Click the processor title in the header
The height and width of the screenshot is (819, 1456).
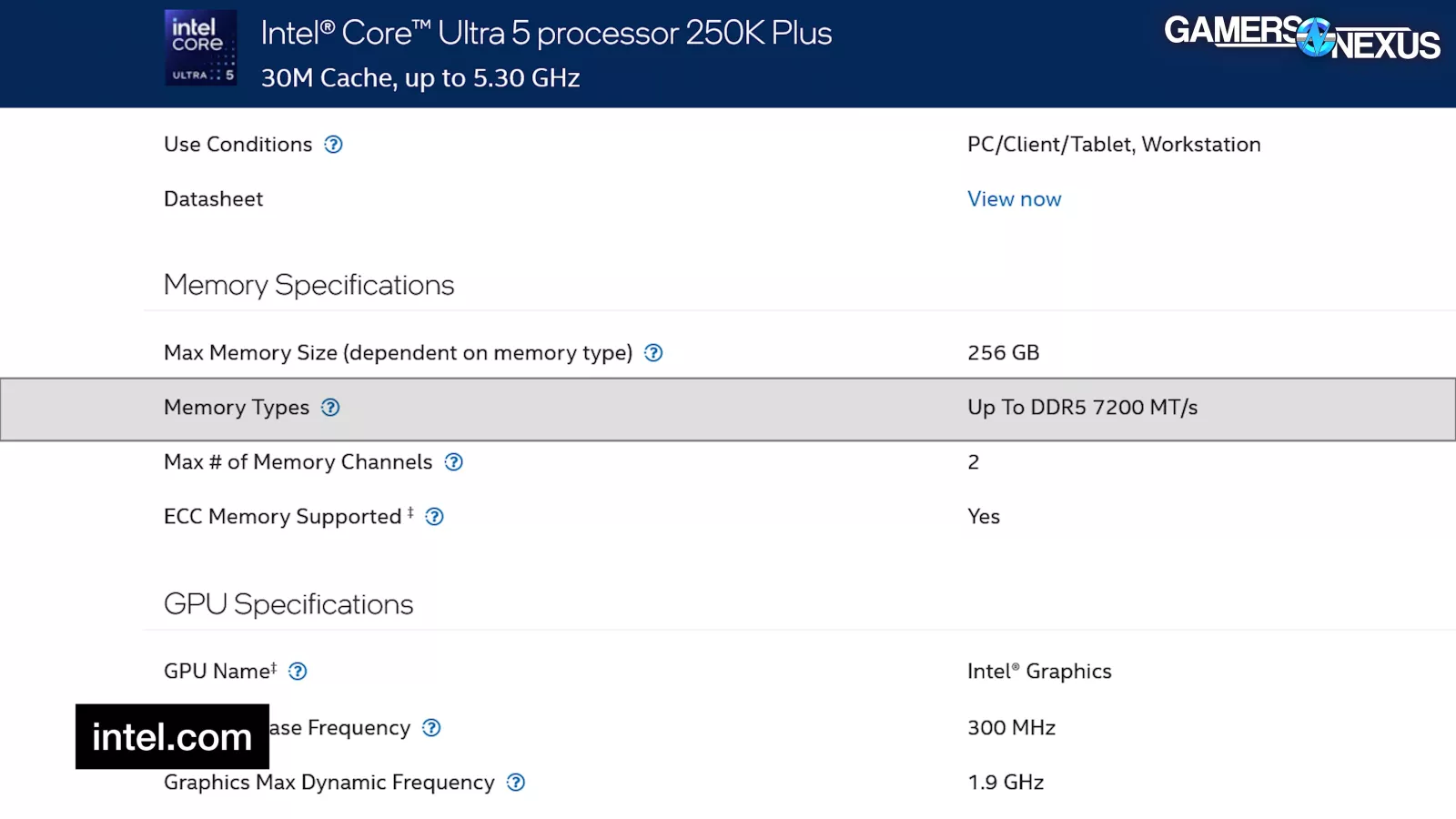(546, 34)
